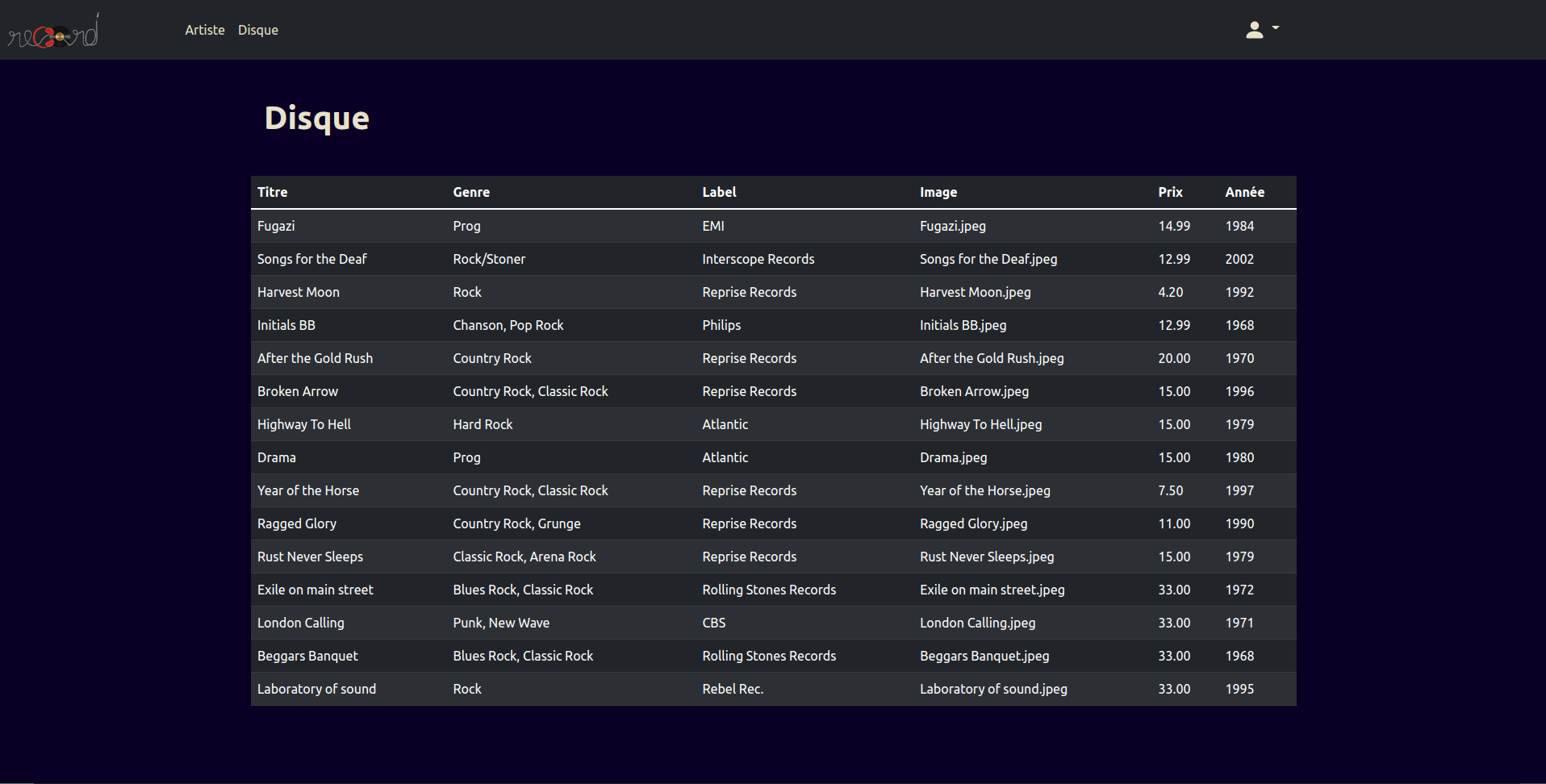Click the Rebel Rec. label cell
The image size is (1546, 784).
tap(733, 689)
